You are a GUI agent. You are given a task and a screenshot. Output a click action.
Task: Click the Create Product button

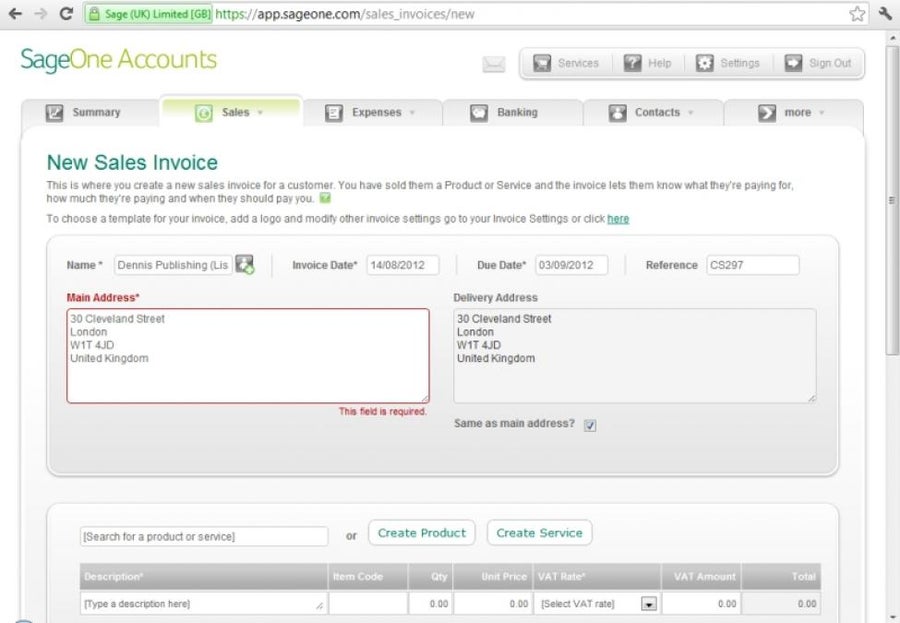[x=422, y=533]
